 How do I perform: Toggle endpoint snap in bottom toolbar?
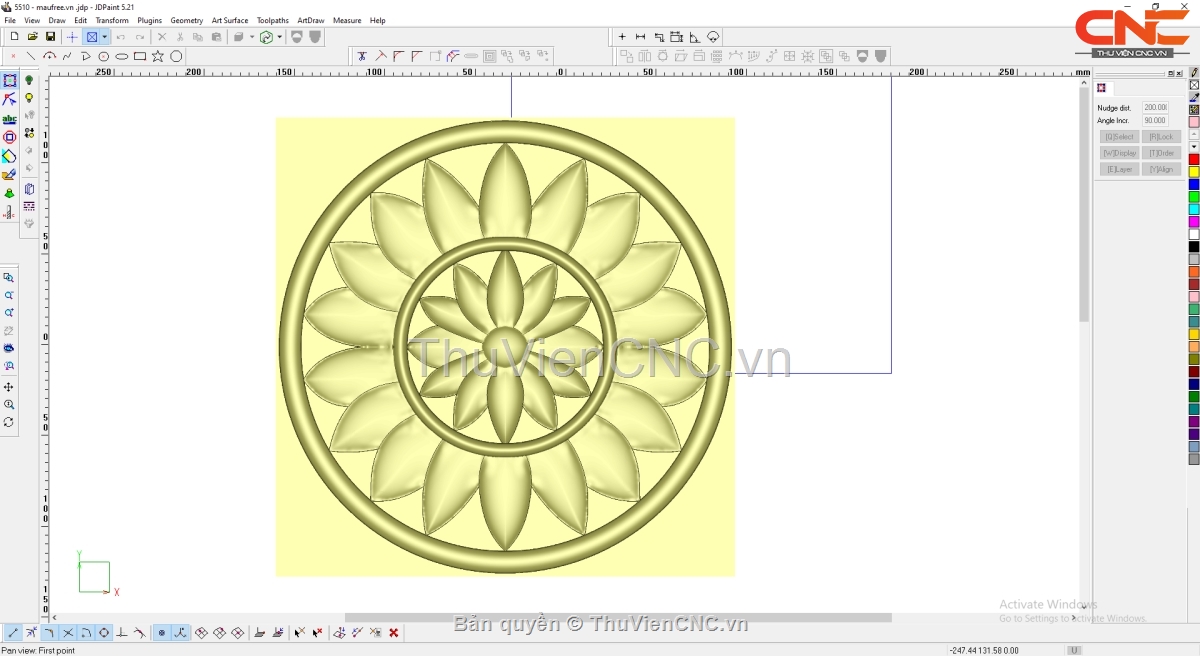pos(13,633)
